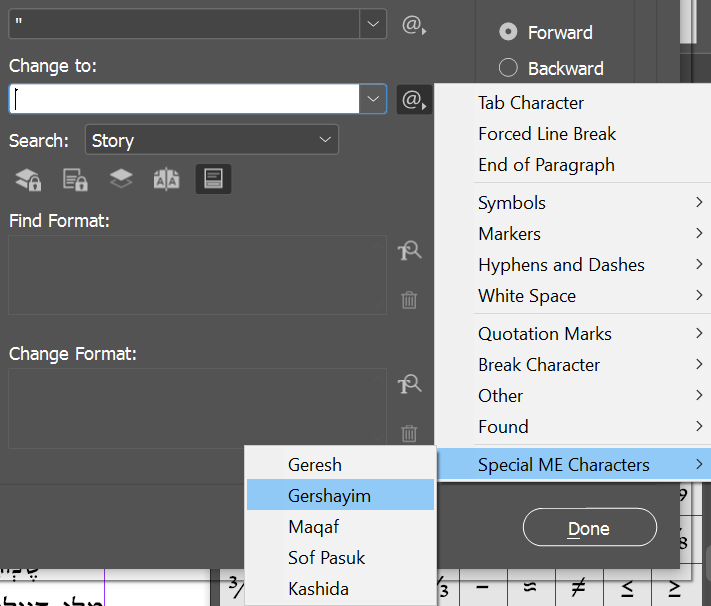Select the Backward direction radio button
711x606 pixels.
point(508,68)
